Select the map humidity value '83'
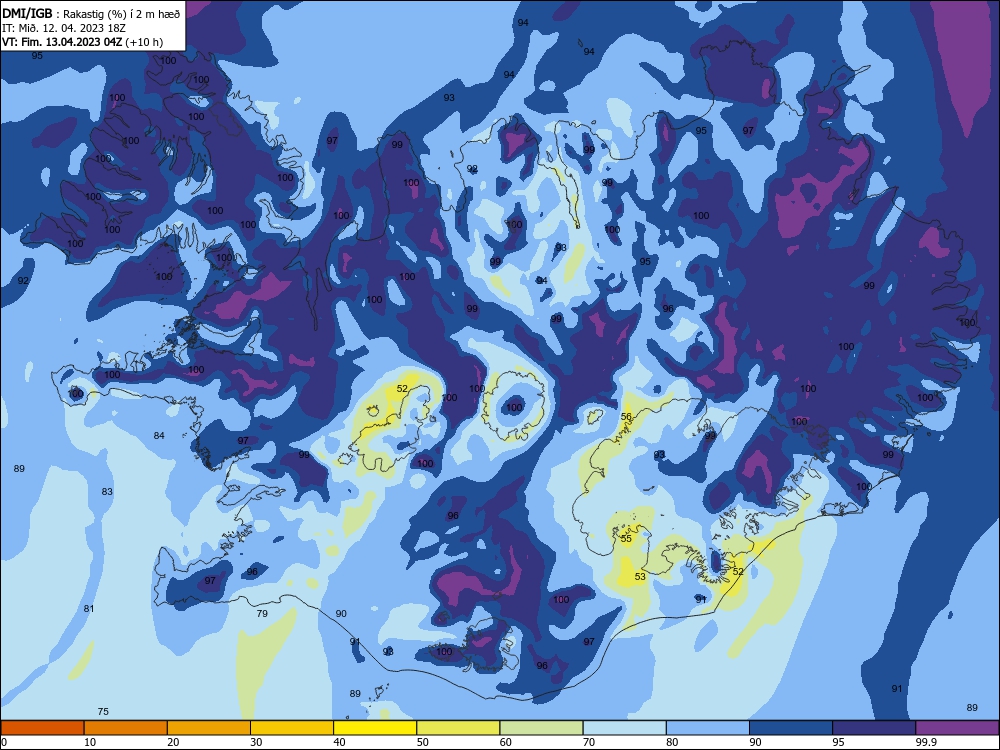The image size is (1000, 750). [x=107, y=492]
